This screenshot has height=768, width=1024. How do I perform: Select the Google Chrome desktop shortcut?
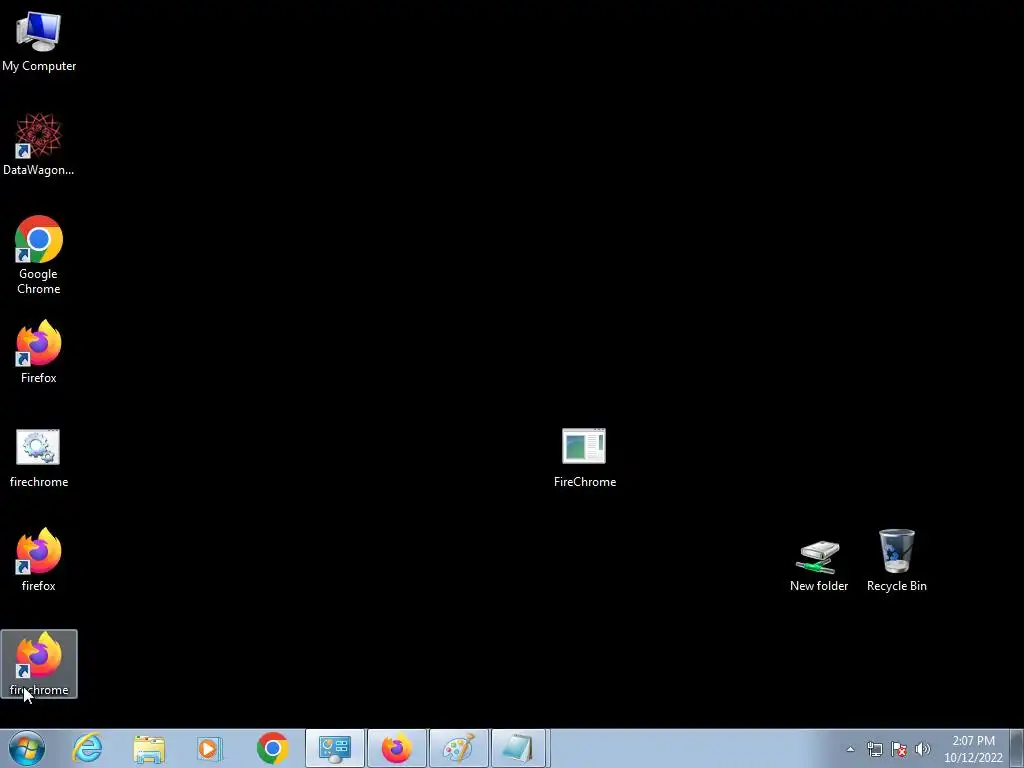(x=39, y=255)
